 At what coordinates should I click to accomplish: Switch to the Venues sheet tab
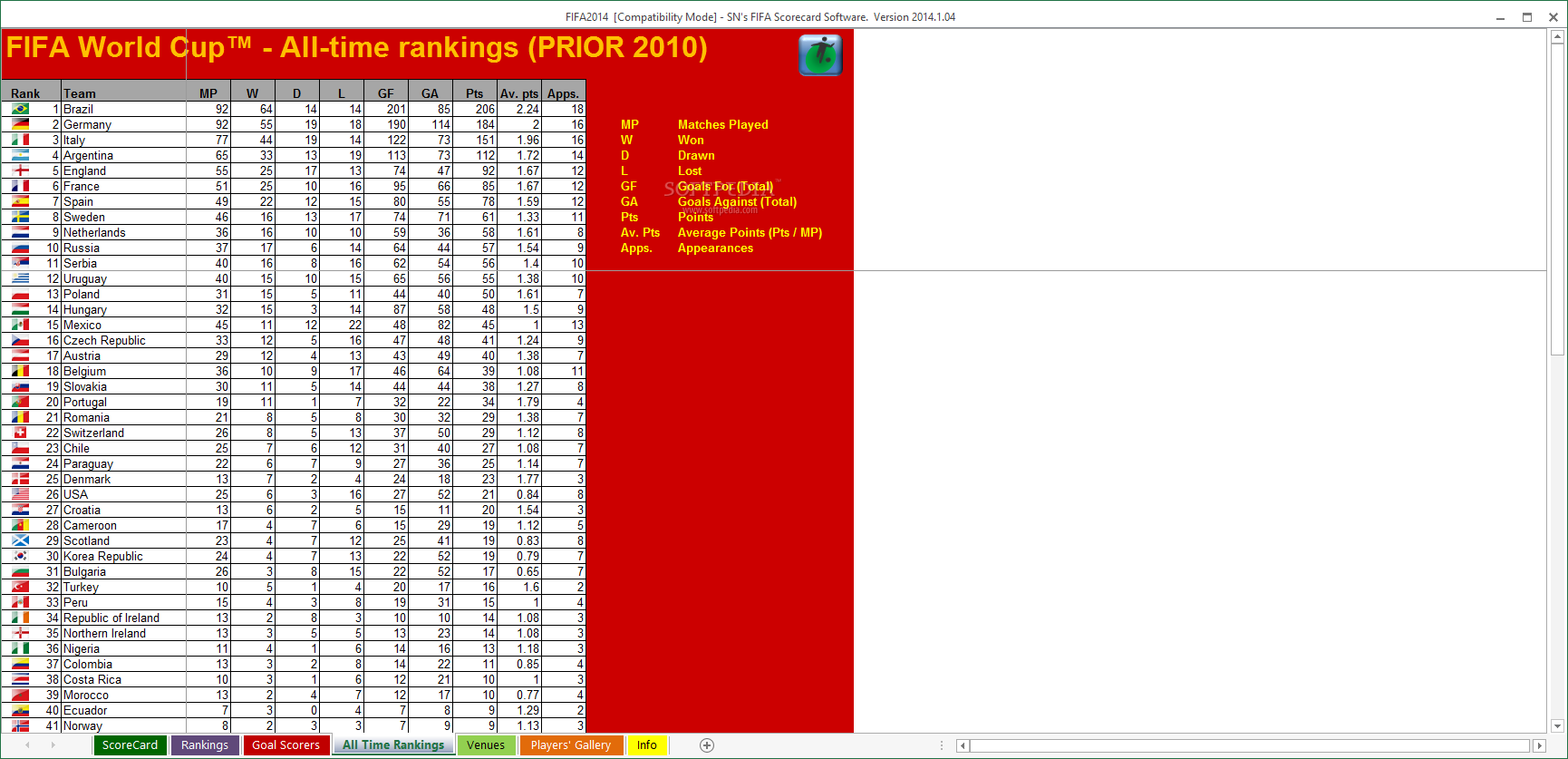click(486, 745)
